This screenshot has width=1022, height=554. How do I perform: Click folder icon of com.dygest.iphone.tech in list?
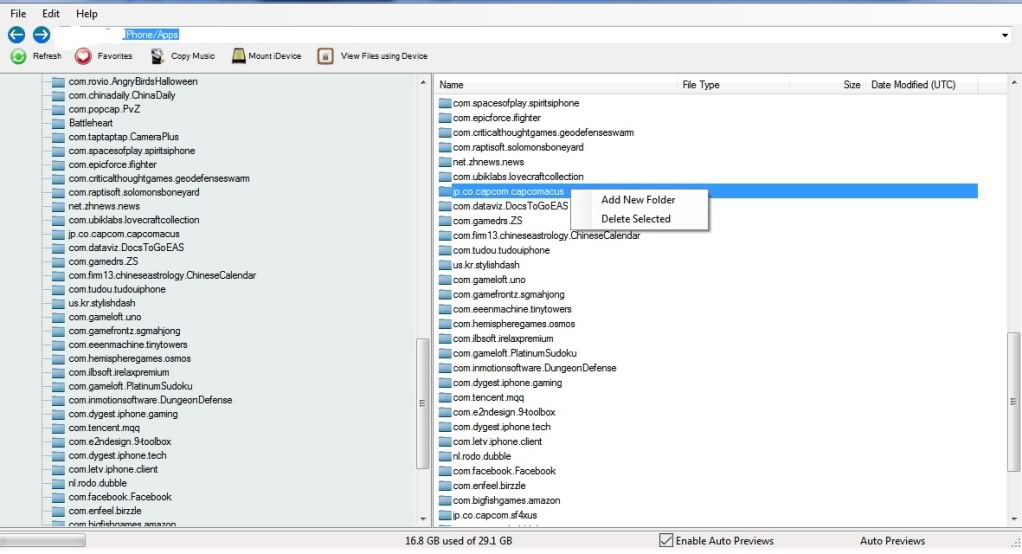coord(445,427)
